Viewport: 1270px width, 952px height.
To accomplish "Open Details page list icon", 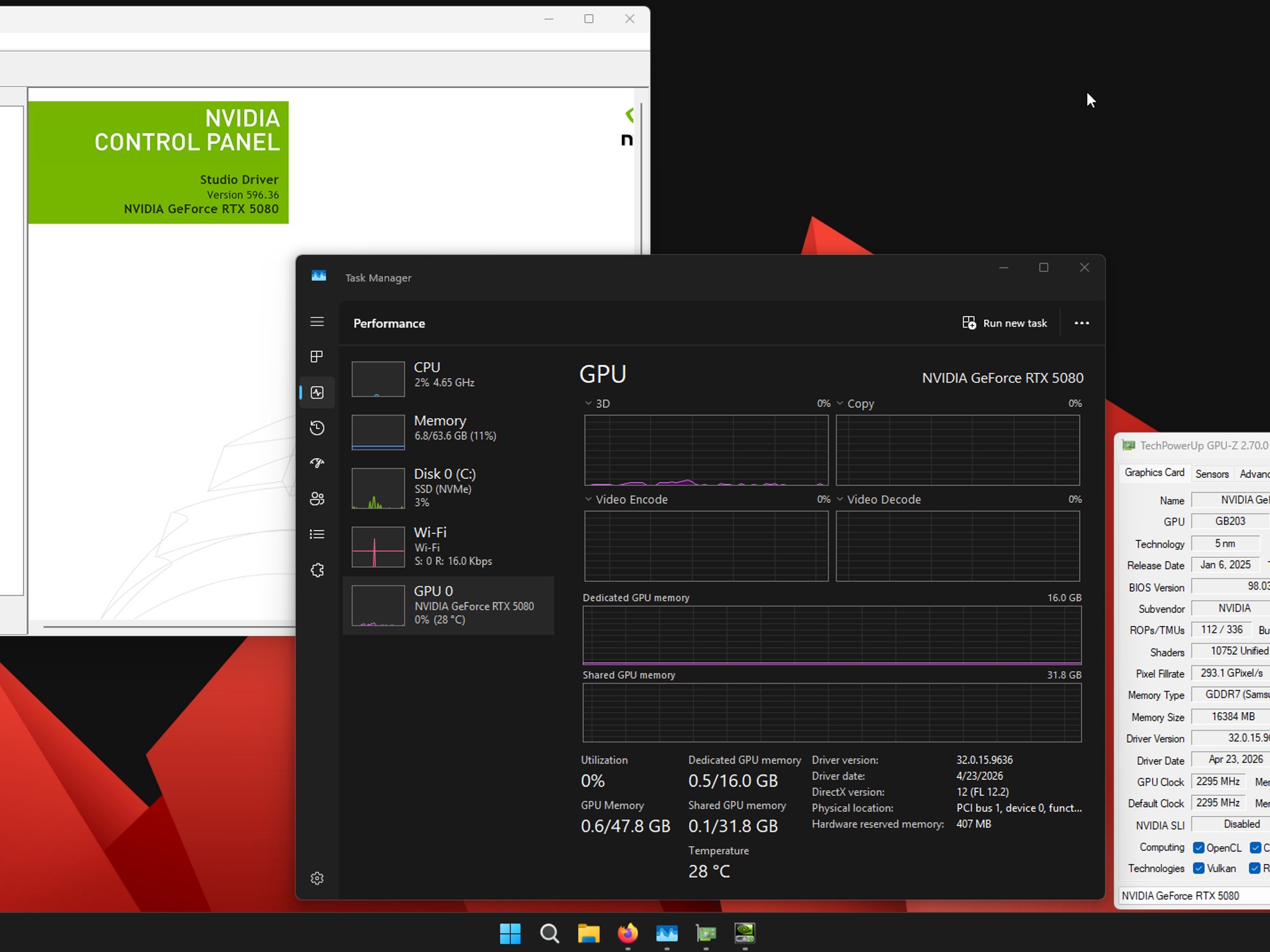I will point(317,534).
